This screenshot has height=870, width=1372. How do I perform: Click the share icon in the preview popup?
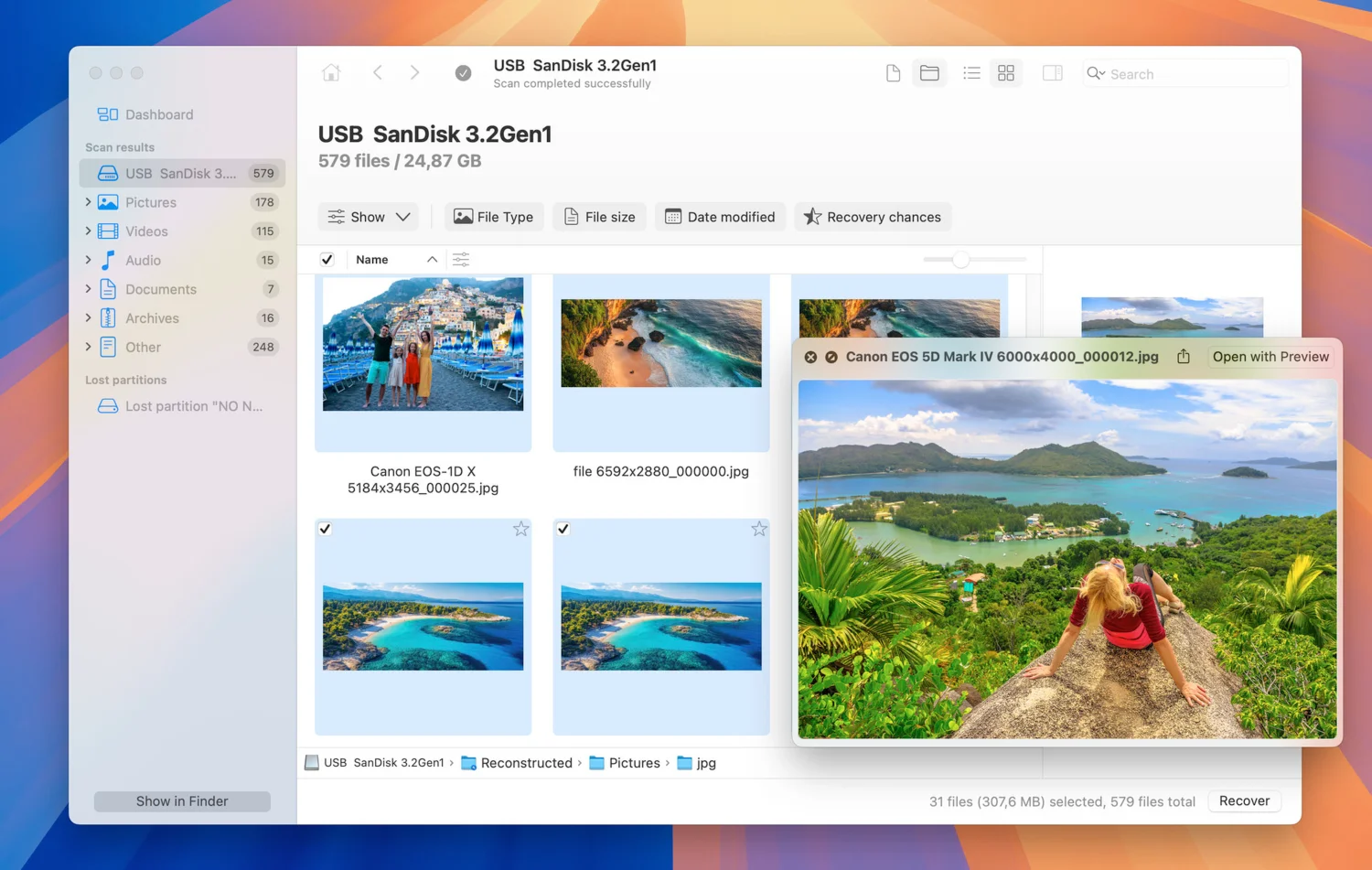(1184, 357)
